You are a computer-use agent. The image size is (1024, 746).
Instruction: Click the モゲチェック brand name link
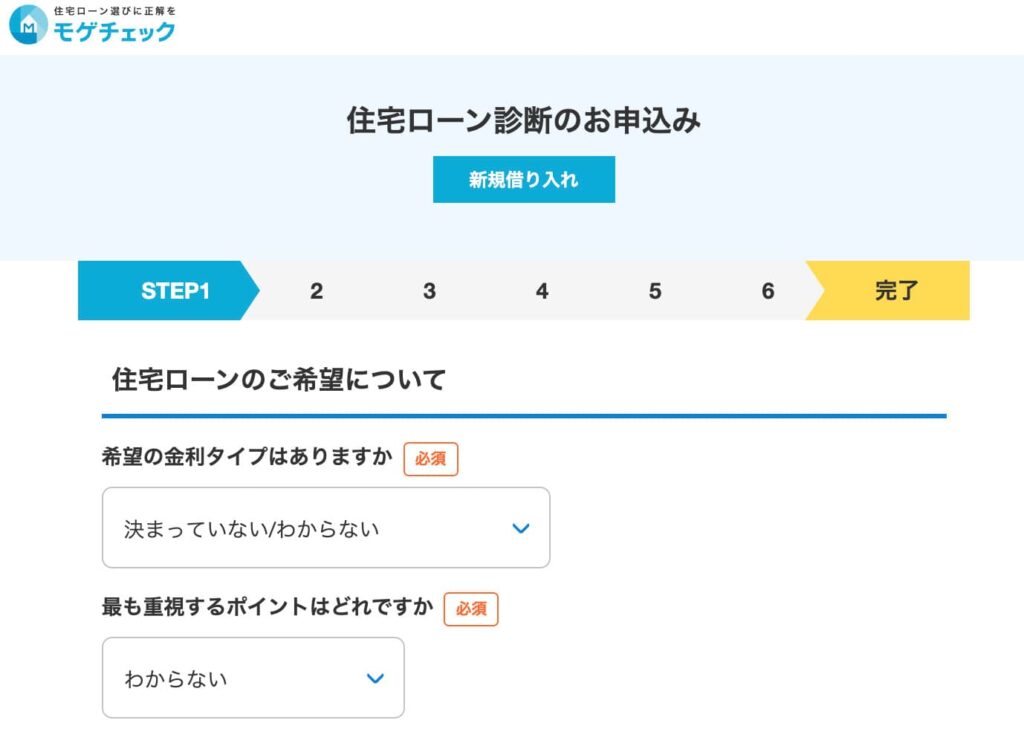click(116, 32)
